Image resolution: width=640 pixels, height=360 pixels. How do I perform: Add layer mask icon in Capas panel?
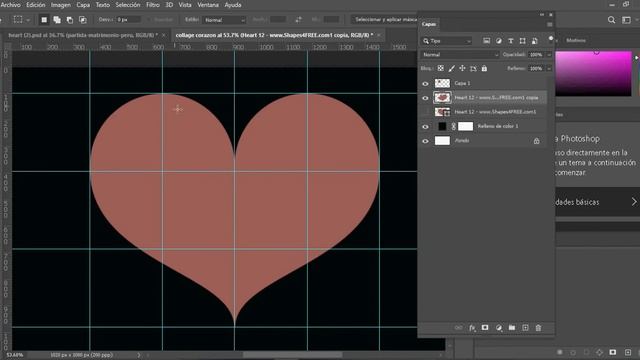[485, 328]
